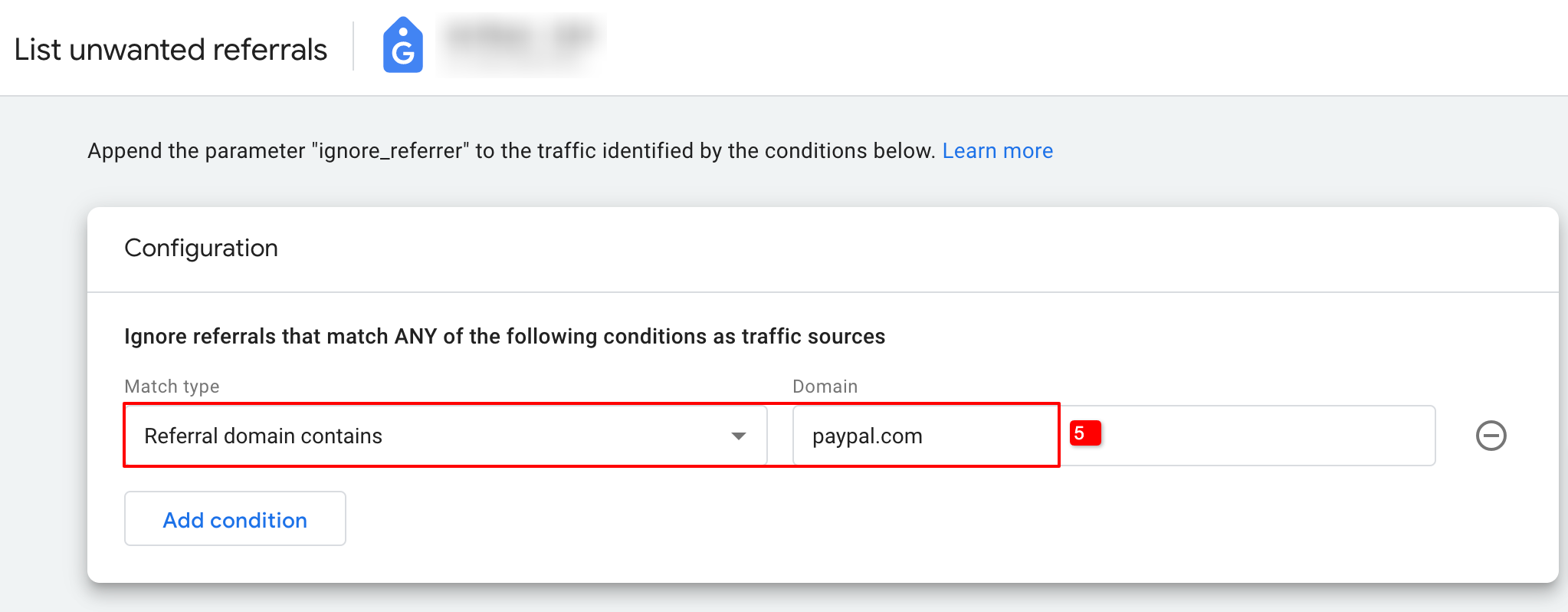Click the "Ignore referrals that match ANY" heading

[x=280, y=337]
